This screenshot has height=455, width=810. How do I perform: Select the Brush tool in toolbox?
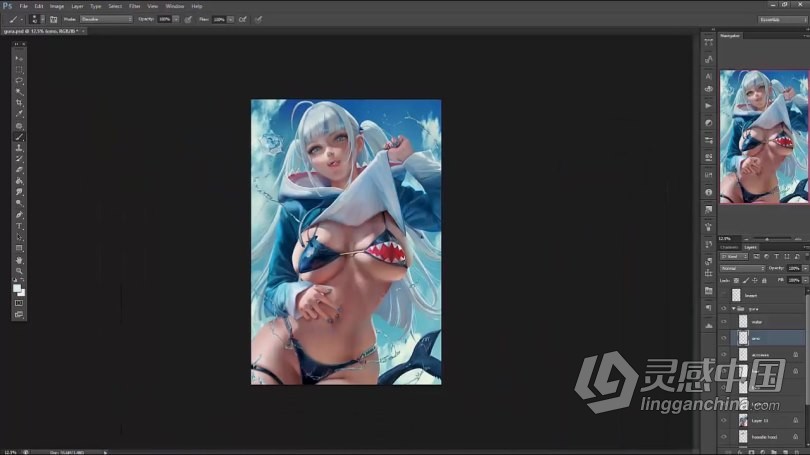[x=19, y=137]
